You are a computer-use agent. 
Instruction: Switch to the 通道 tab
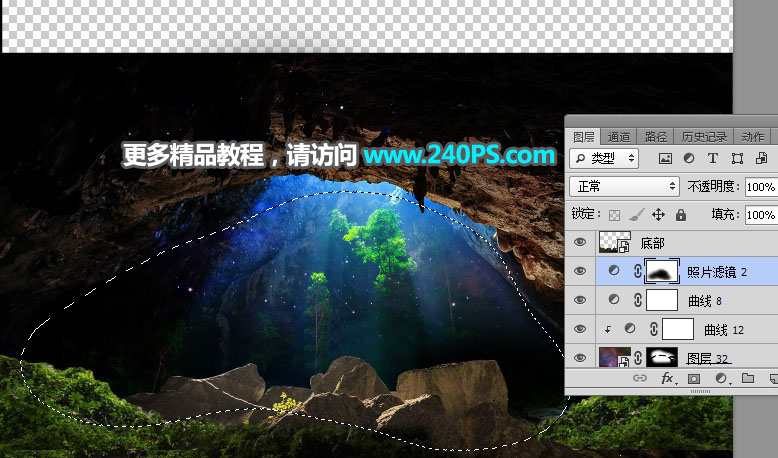point(618,136)
